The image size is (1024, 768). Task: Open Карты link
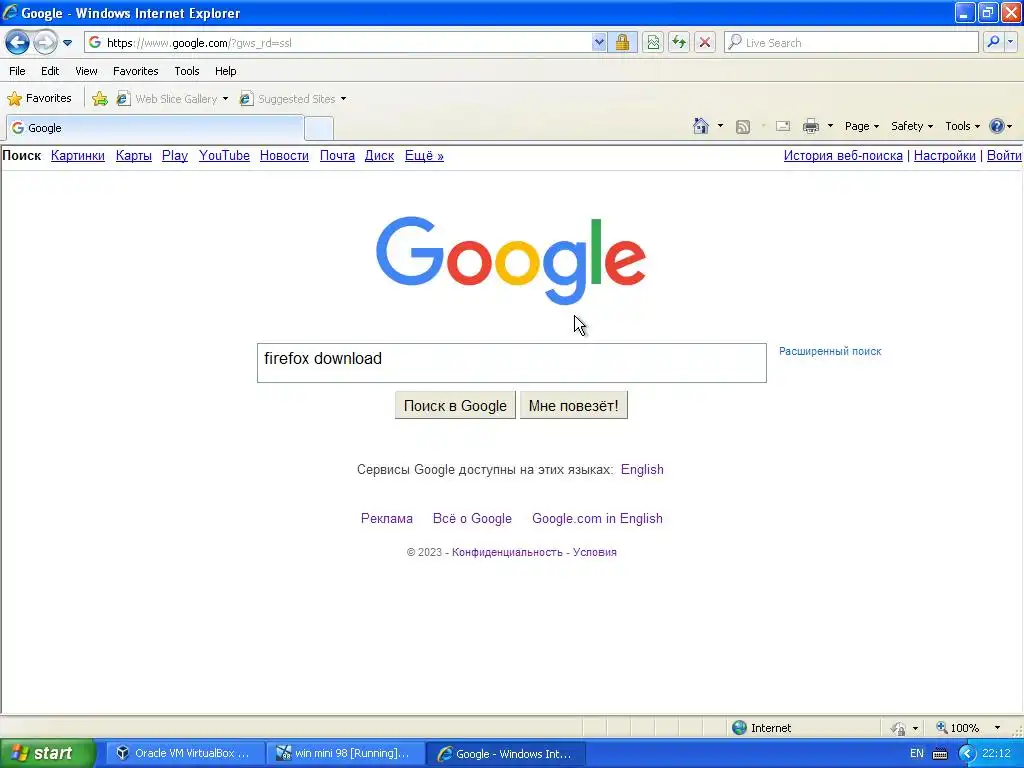coord(134,155)
